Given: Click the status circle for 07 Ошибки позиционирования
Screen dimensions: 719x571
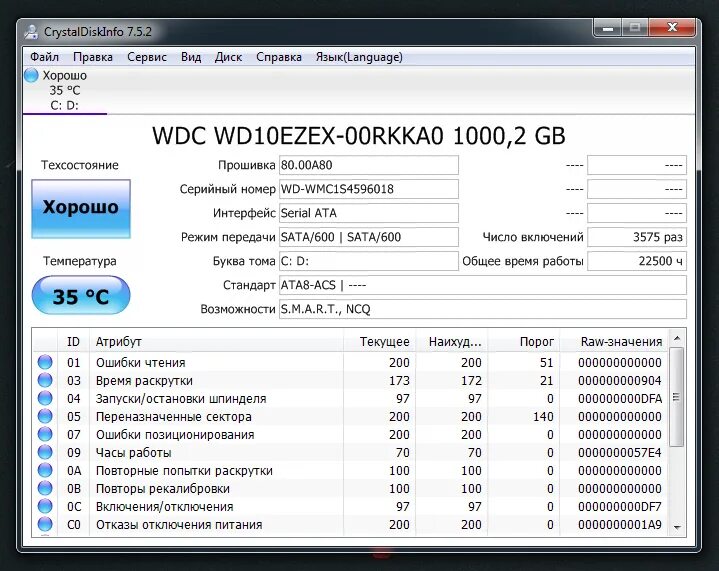Looking at the screenshot, I should click(45, 434).
